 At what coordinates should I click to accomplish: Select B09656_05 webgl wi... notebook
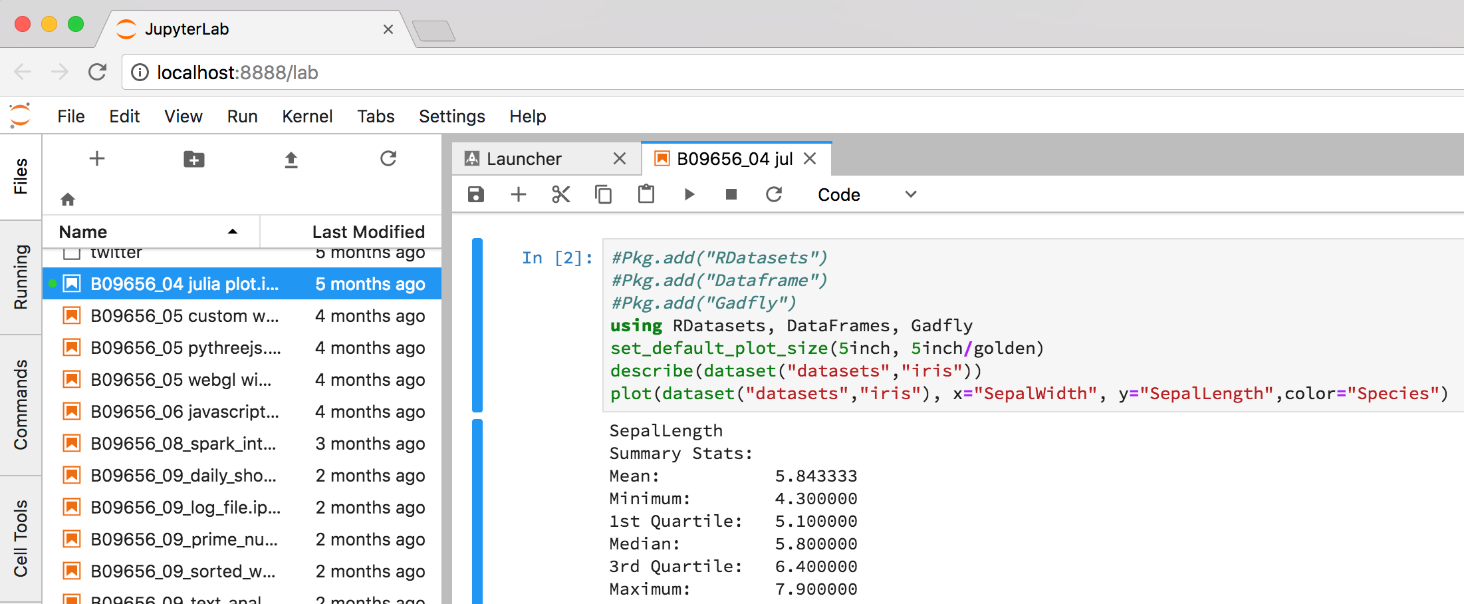(x=241, y=380)
